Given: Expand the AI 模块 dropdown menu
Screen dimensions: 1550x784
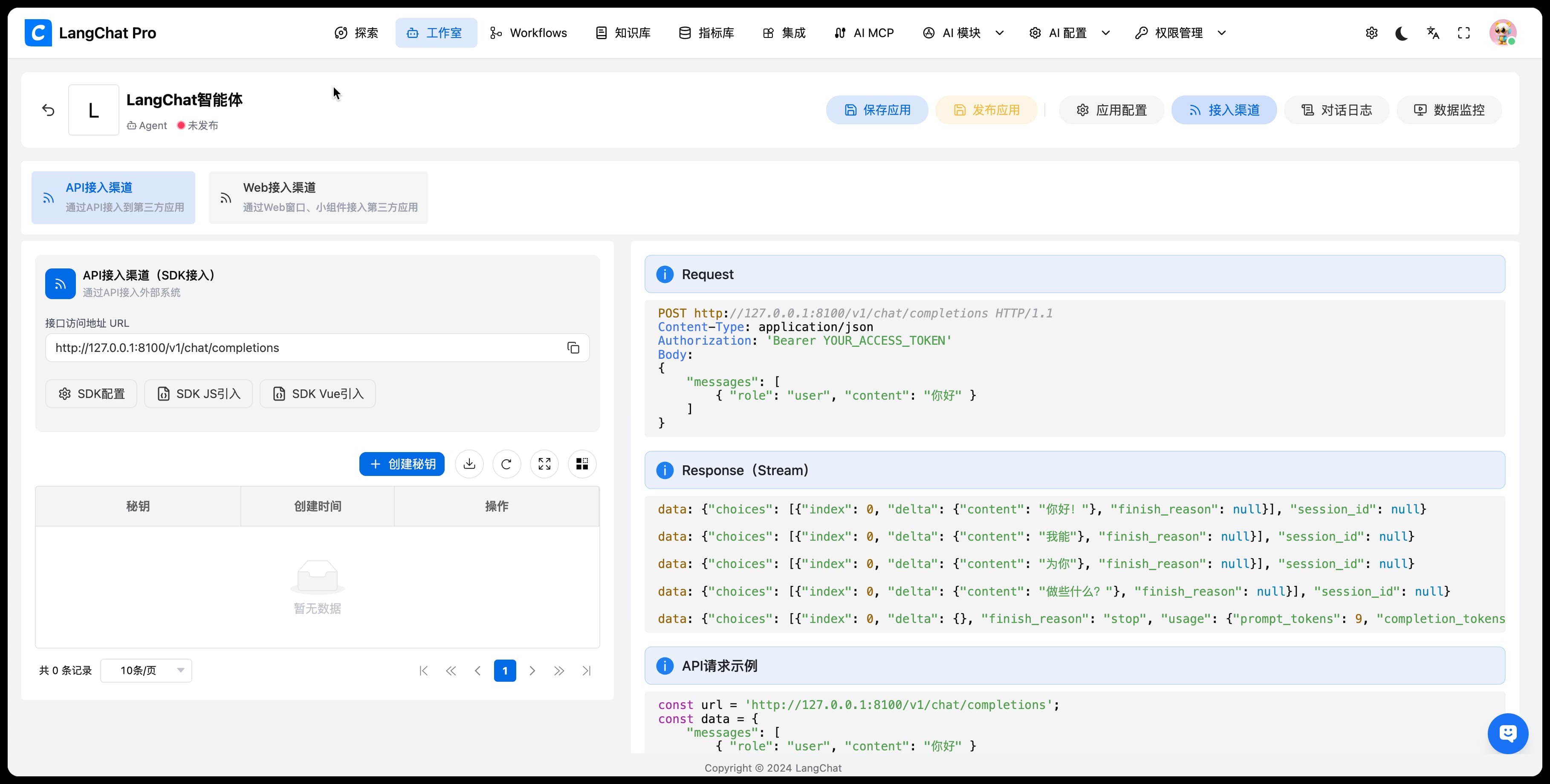Looking at the screenshot, I should [963, 32].
